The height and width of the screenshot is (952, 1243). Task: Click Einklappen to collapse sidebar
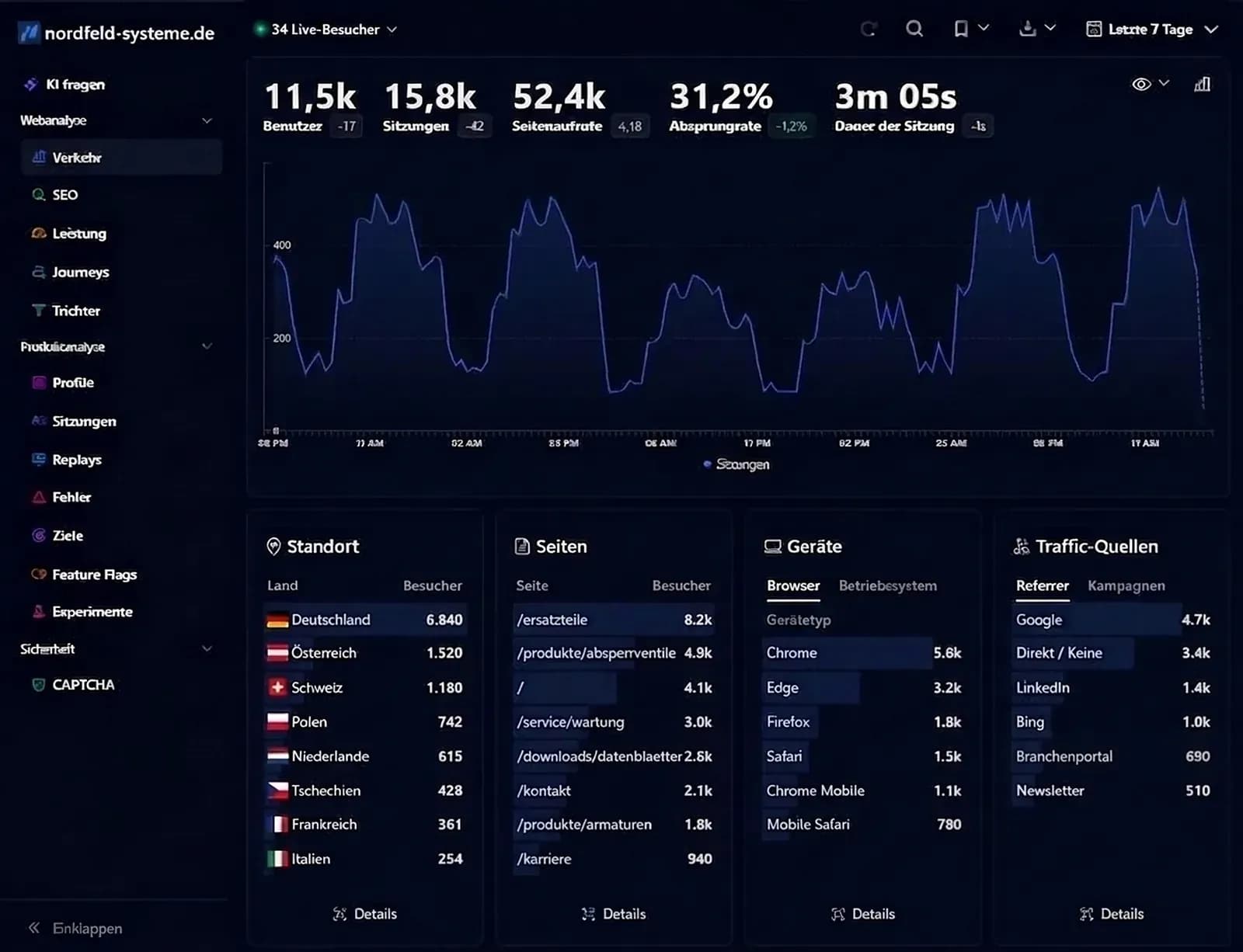coord(75,928)
